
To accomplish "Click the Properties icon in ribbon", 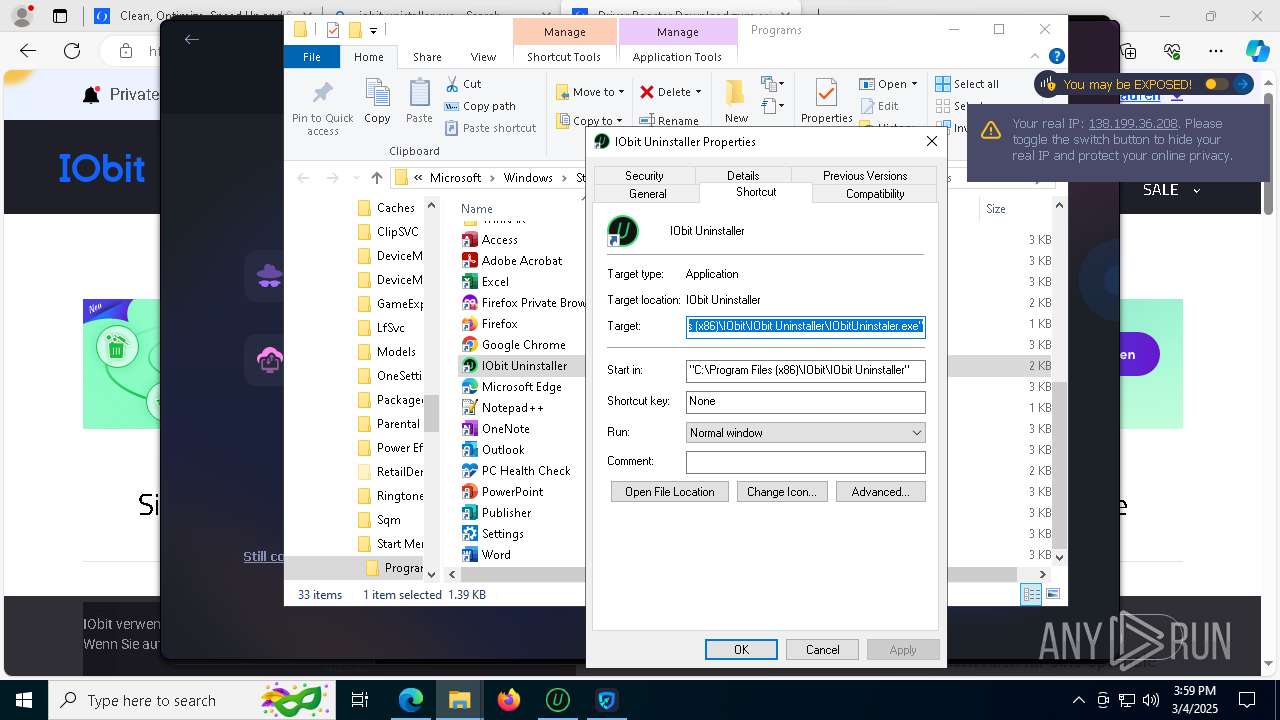I will click(826, 94).
